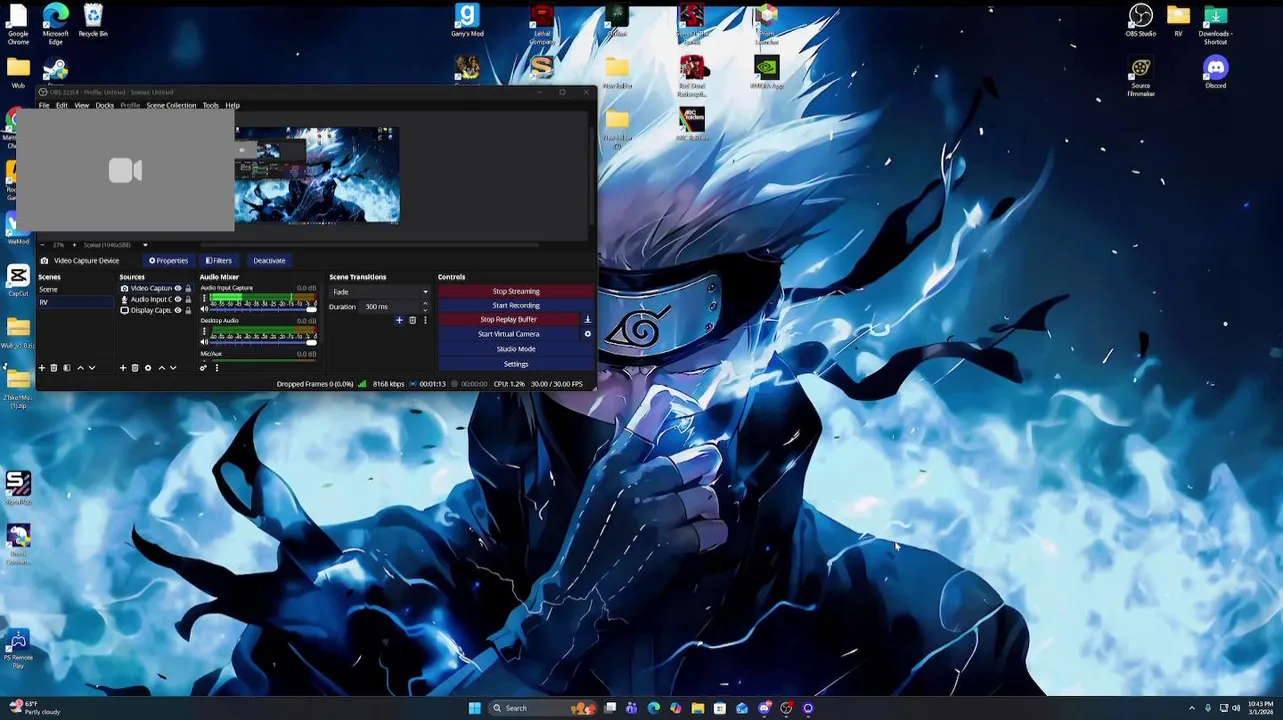Mute Audio Input Capture speaker icon
The height and width of the screenshot is (720, 1283).
click(204, 309)
